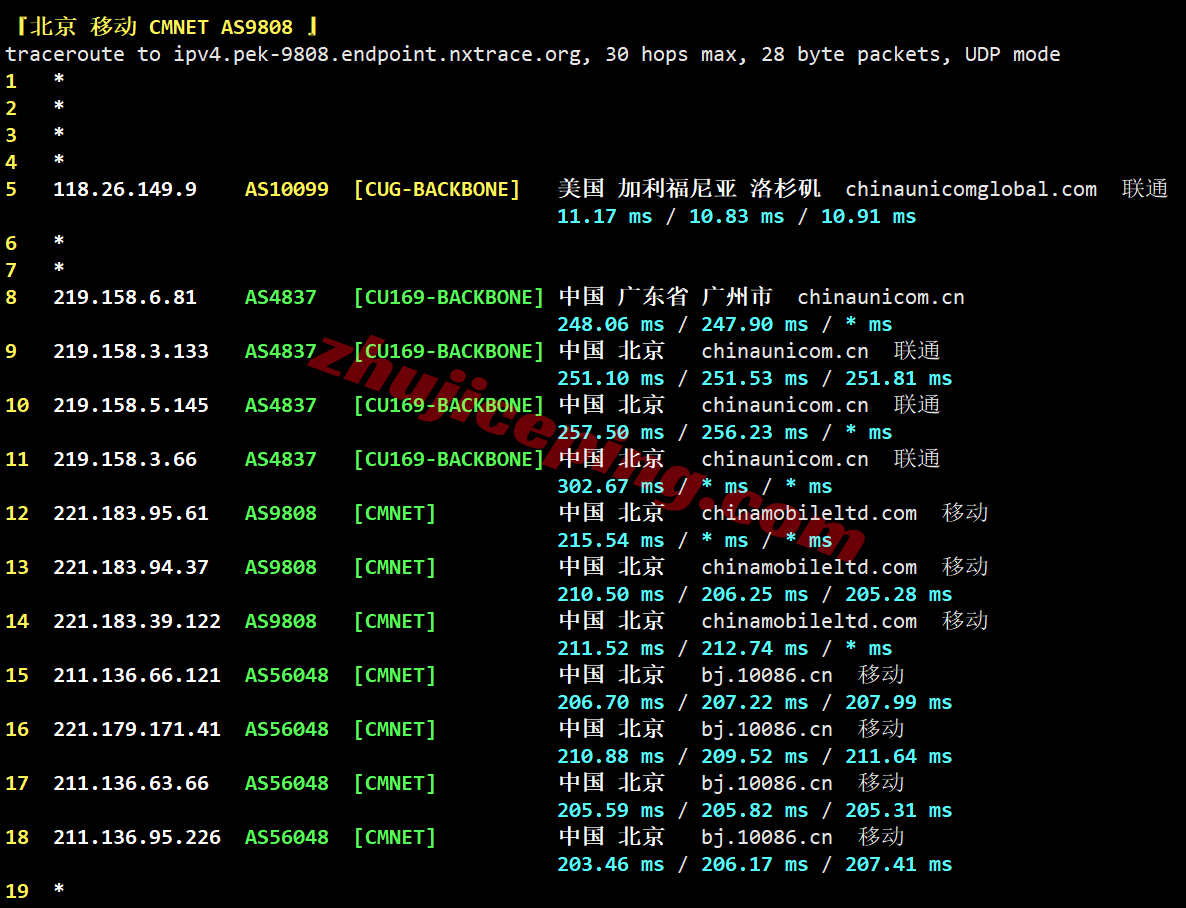This screenshot has height=908, width=1186.
Task: Click AS4837 on the 219.158.6.81 row
Action: coord(281,297)
